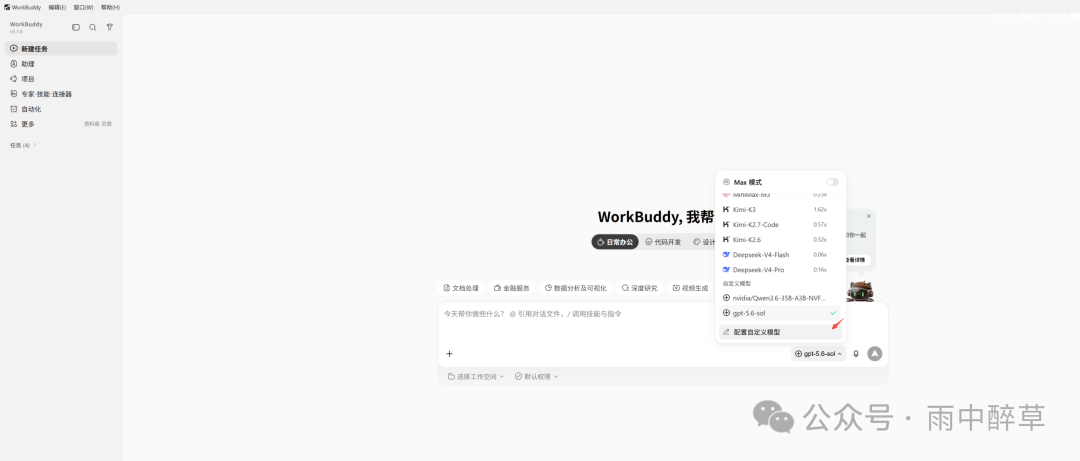Open the 窗口(W) menu
Image resolution: width=1080 pixels, height=461 pixels.
click(x=83, y=7)
